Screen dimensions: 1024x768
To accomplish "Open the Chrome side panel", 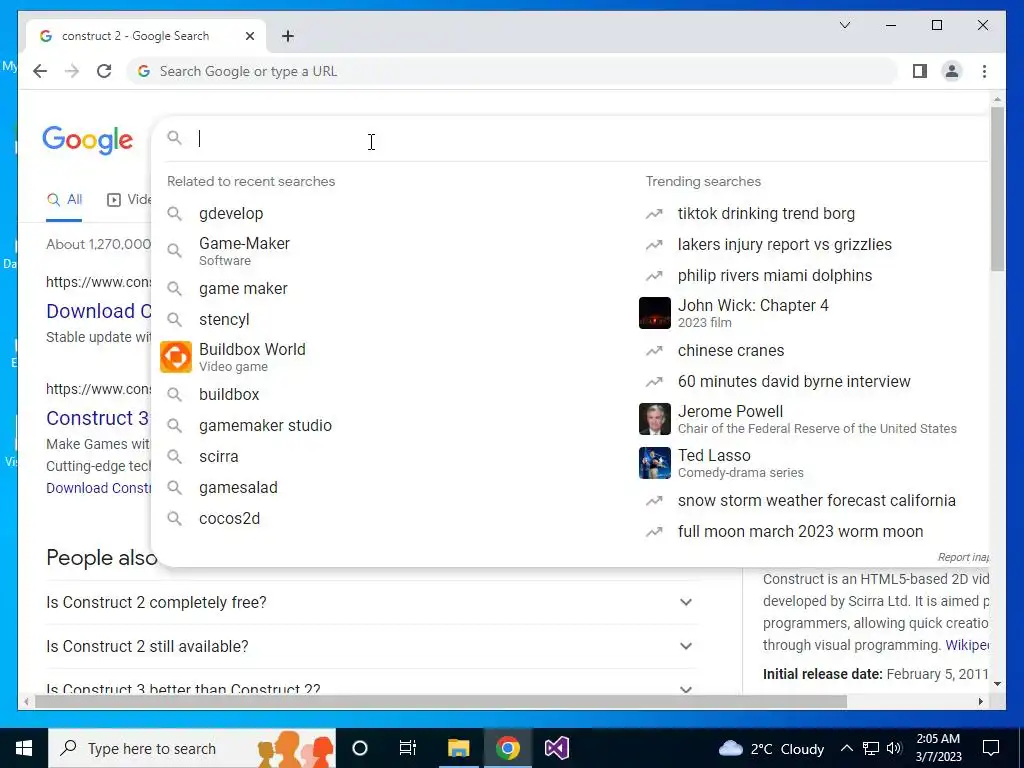I will pos(920,71).
